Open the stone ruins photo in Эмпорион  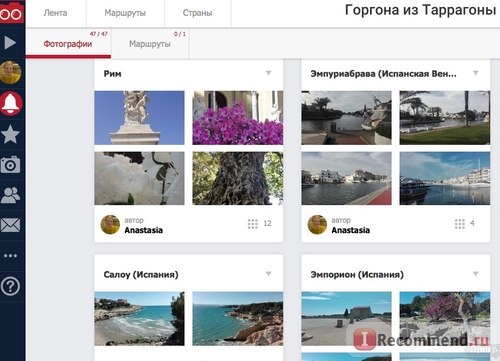(x=347, y=319)
